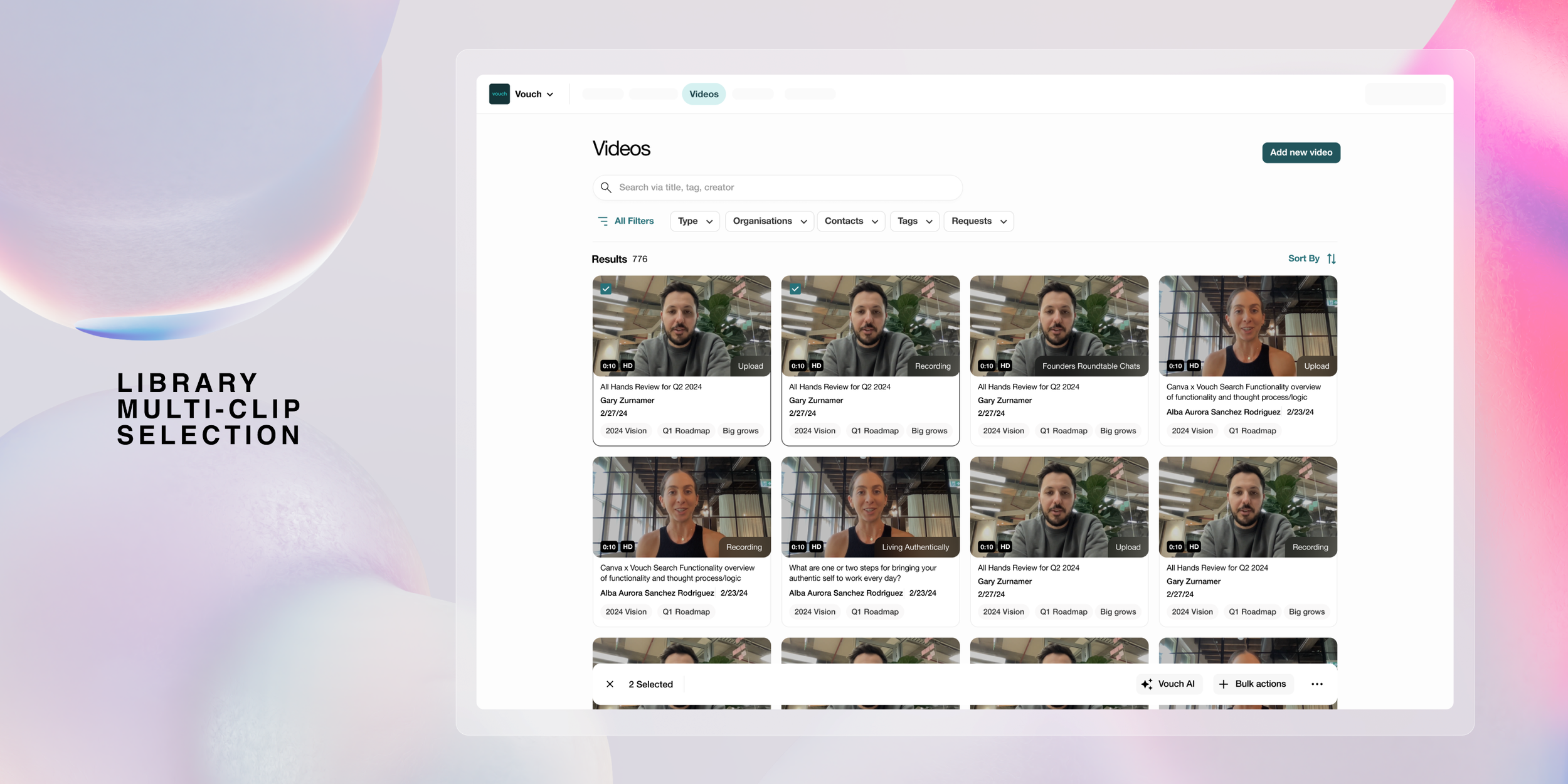Deselect the second selected video checkbox
The height and width of the screenshot is (784, 1568).
pos(795,289)
